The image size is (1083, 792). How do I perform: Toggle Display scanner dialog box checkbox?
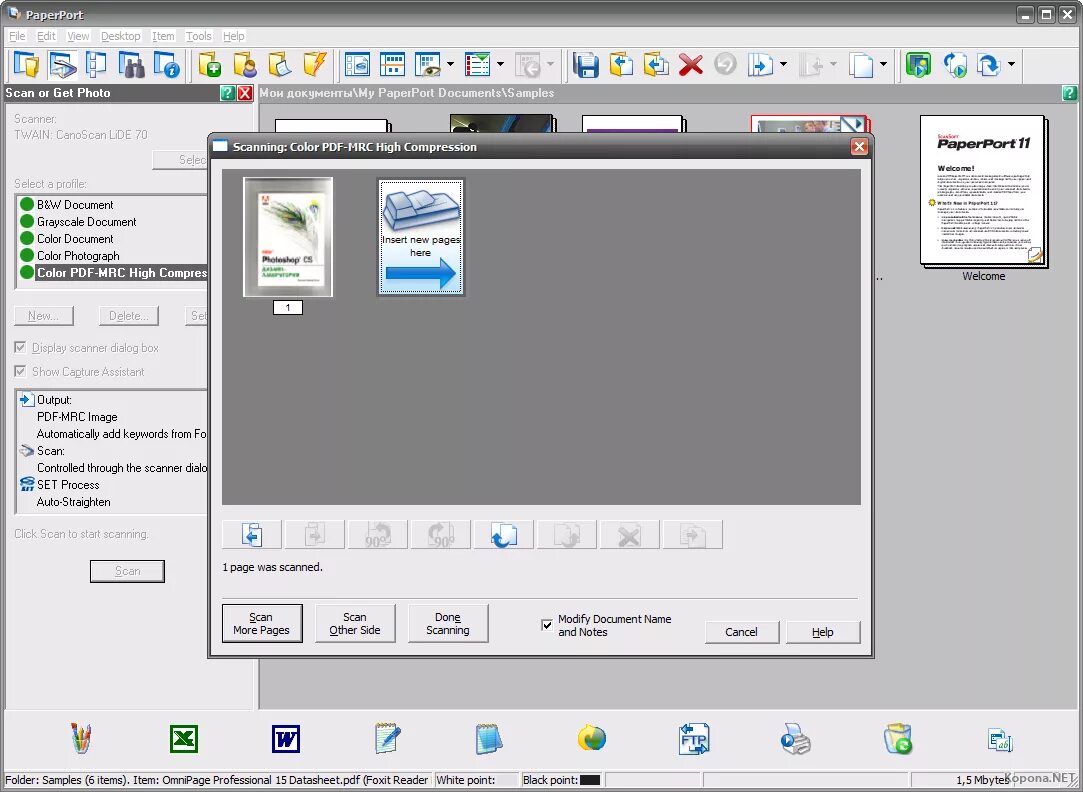point(21,347)
